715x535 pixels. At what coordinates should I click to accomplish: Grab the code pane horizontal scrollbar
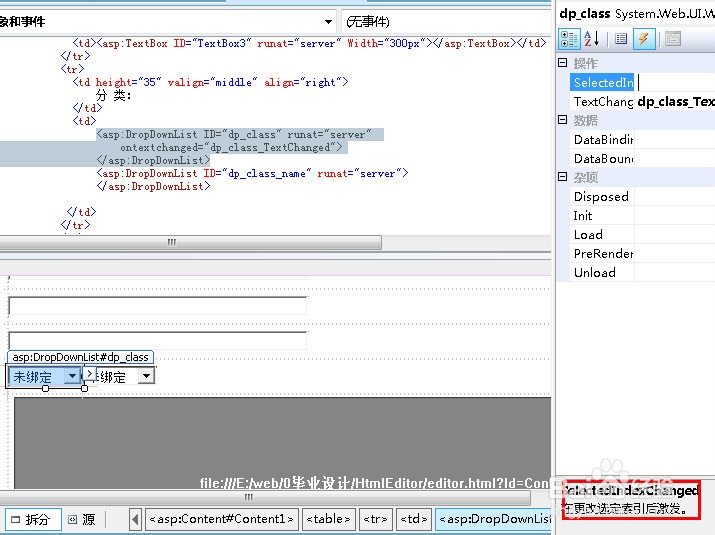click(x=190, y=242)
